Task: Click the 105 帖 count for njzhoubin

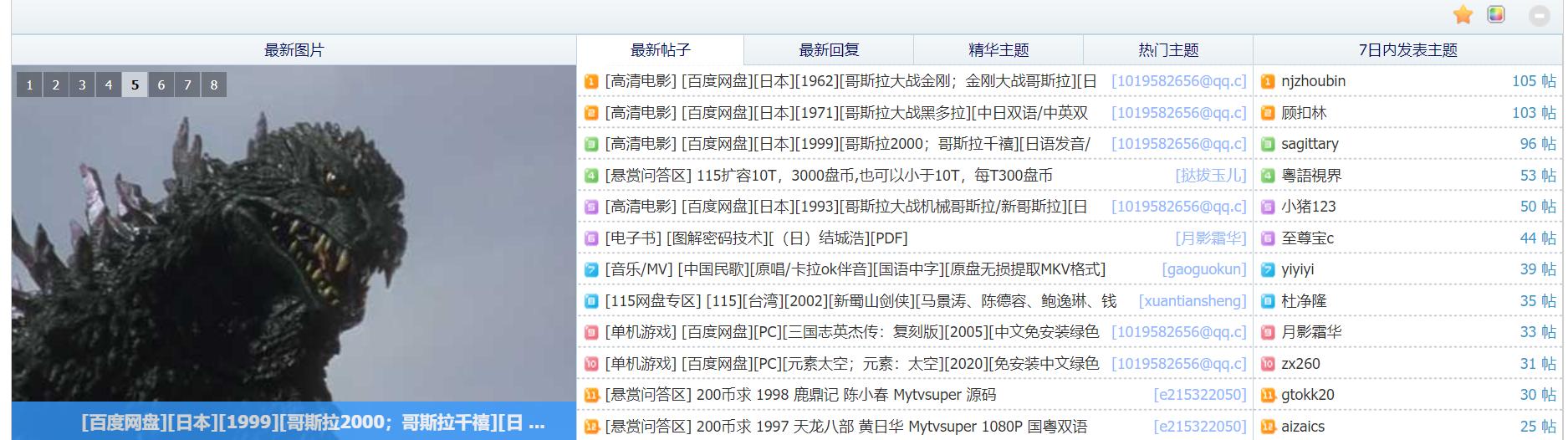Action: [x=1534, y=81]
